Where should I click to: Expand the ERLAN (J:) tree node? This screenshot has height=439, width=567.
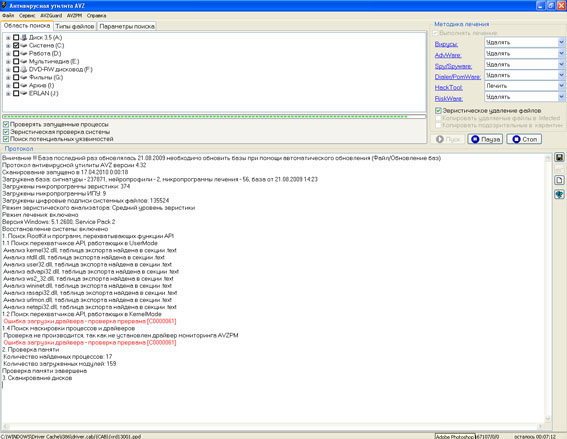pyautogui.click(x=8, y=93)
